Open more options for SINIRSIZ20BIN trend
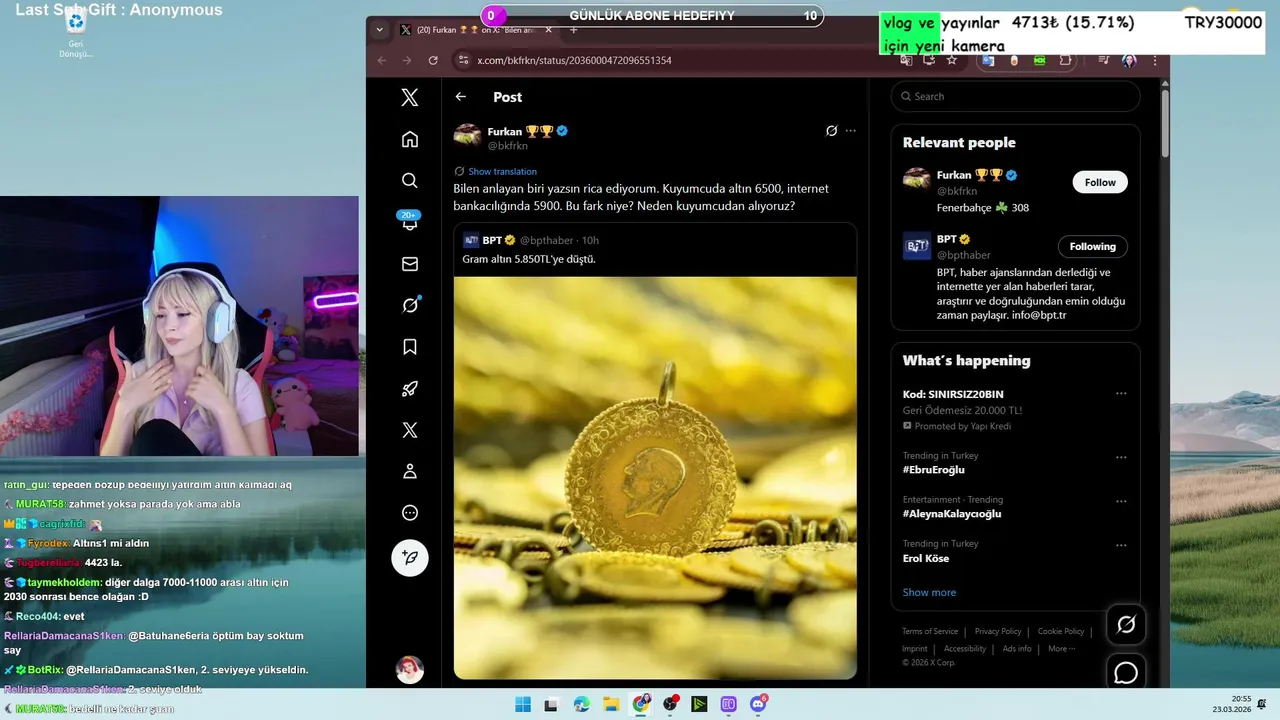This screenshot has height=720, width=1280. coord(1121,394)
